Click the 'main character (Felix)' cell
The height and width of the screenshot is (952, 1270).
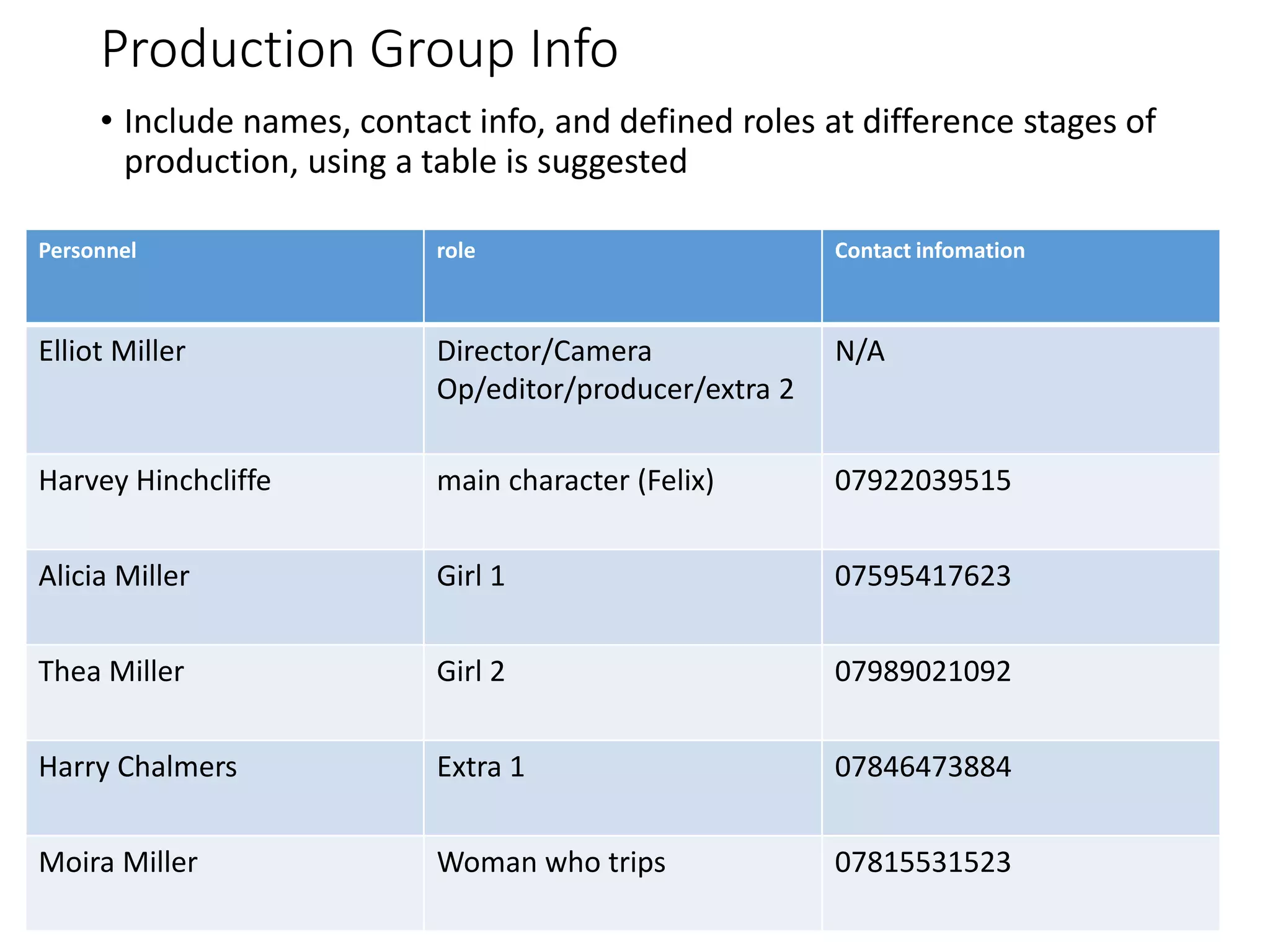pos(623,501)
